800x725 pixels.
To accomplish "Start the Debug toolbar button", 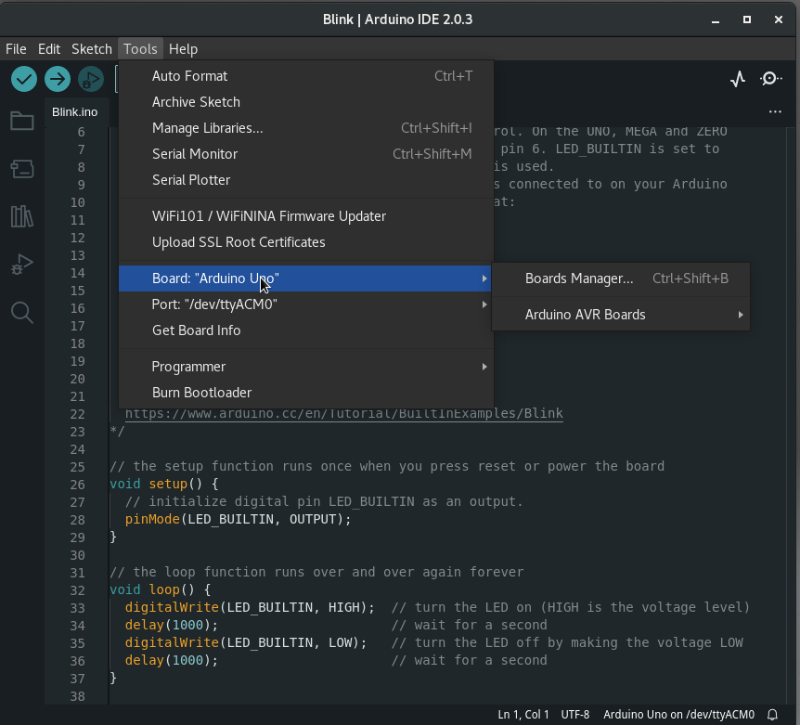I will (x=91, y=79).
